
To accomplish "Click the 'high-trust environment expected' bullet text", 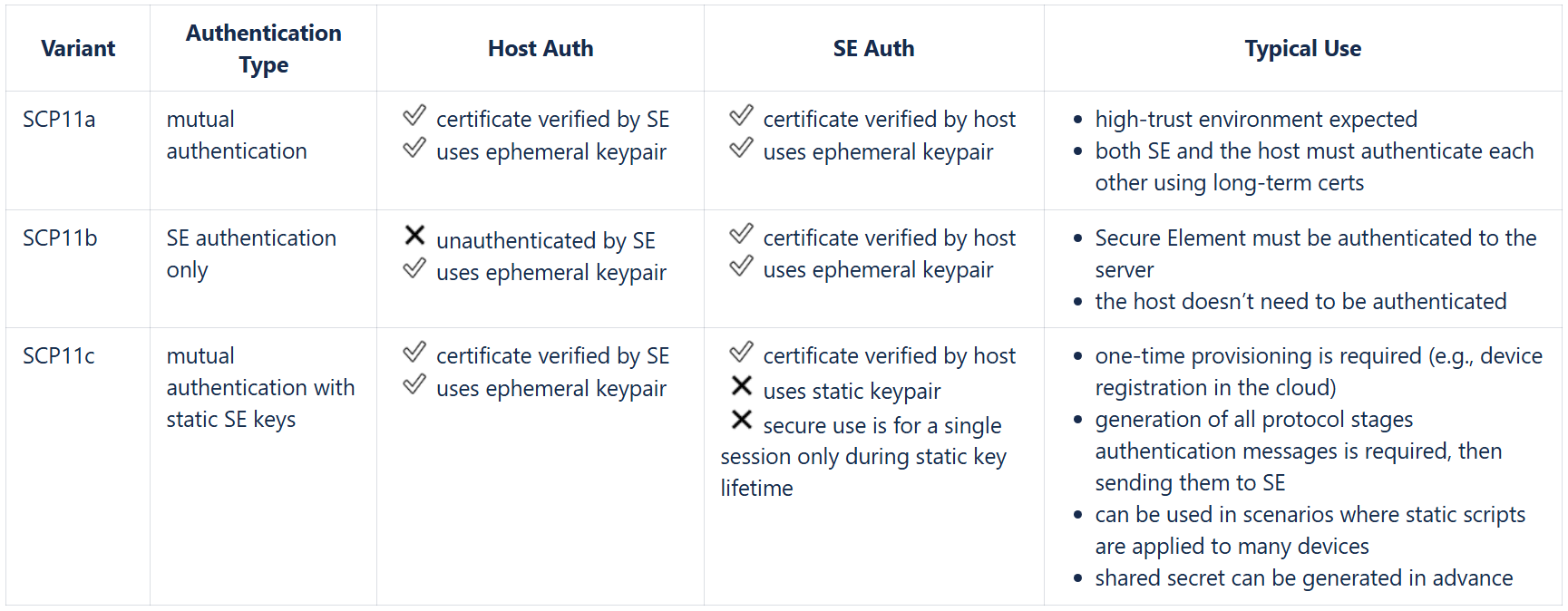I will (x=1255, y=120).
